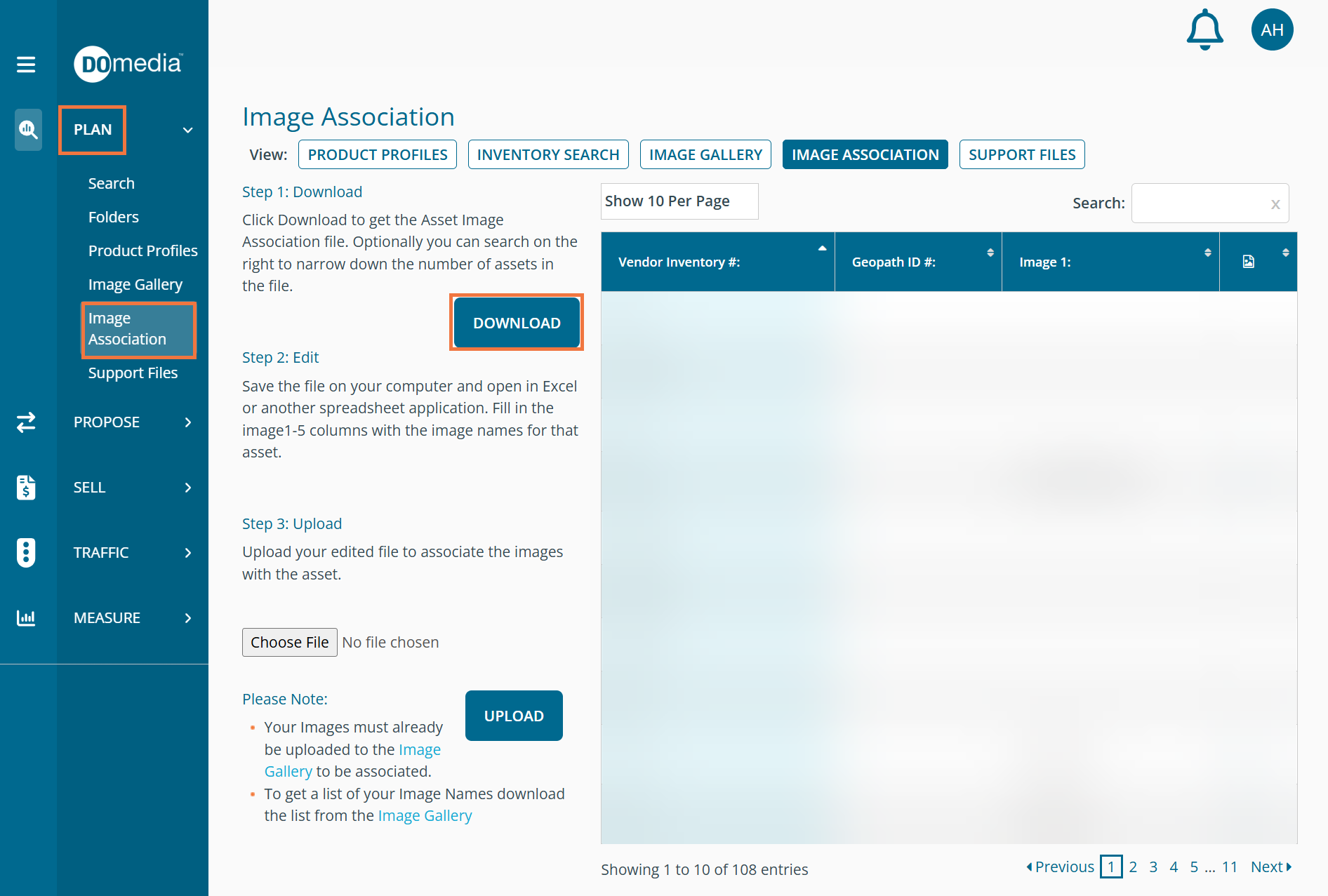
Task: Click the Traffic light sidebar icon
Action: tap(26, 553)
